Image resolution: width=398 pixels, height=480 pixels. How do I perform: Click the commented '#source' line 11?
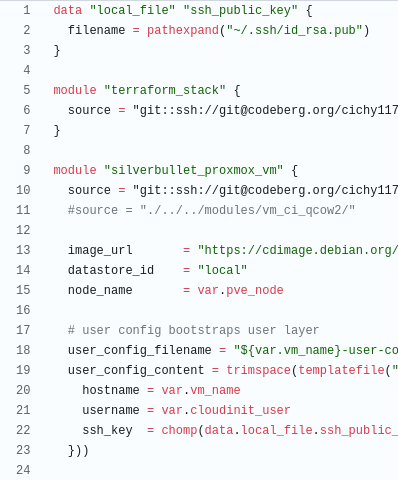pos(212,210)
